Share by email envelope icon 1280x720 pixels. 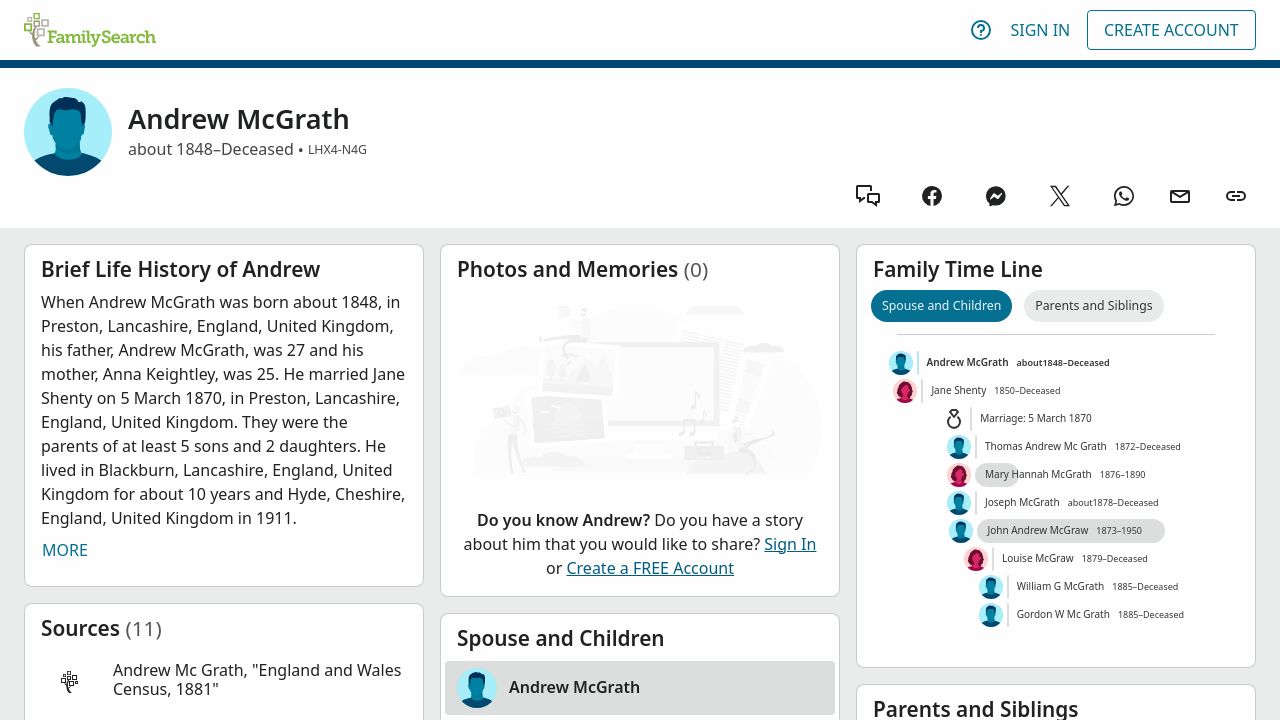(1180, 196)
